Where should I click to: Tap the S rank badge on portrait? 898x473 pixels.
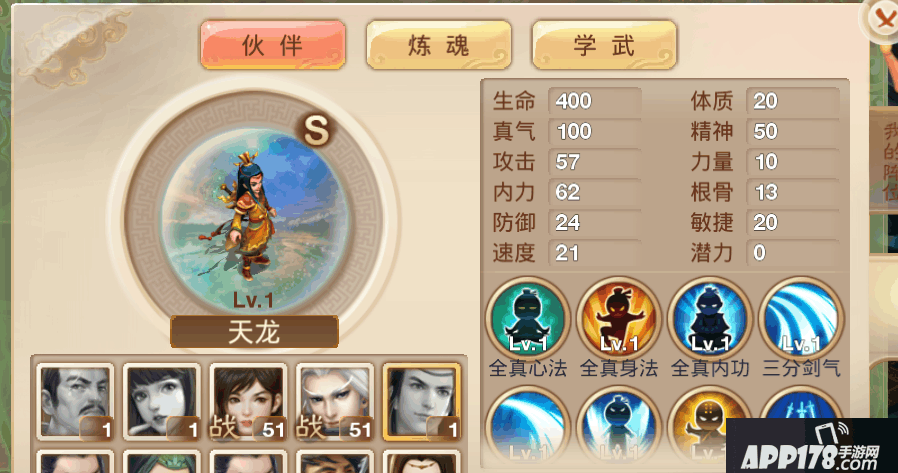pyautogui.click(x=316, y=131)
